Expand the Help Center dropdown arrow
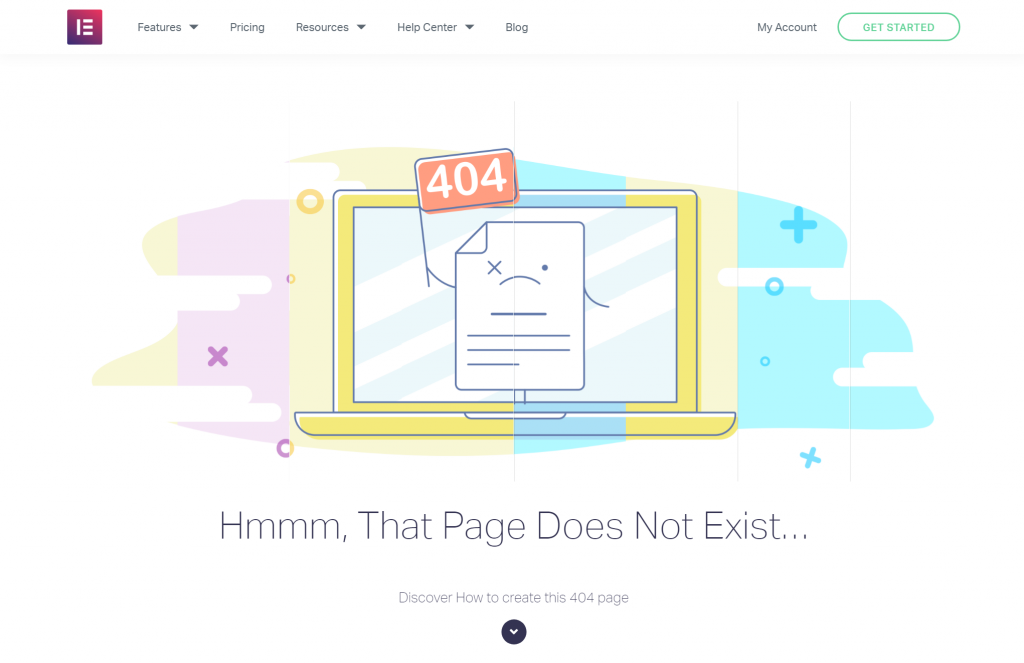 click(470, 27)
